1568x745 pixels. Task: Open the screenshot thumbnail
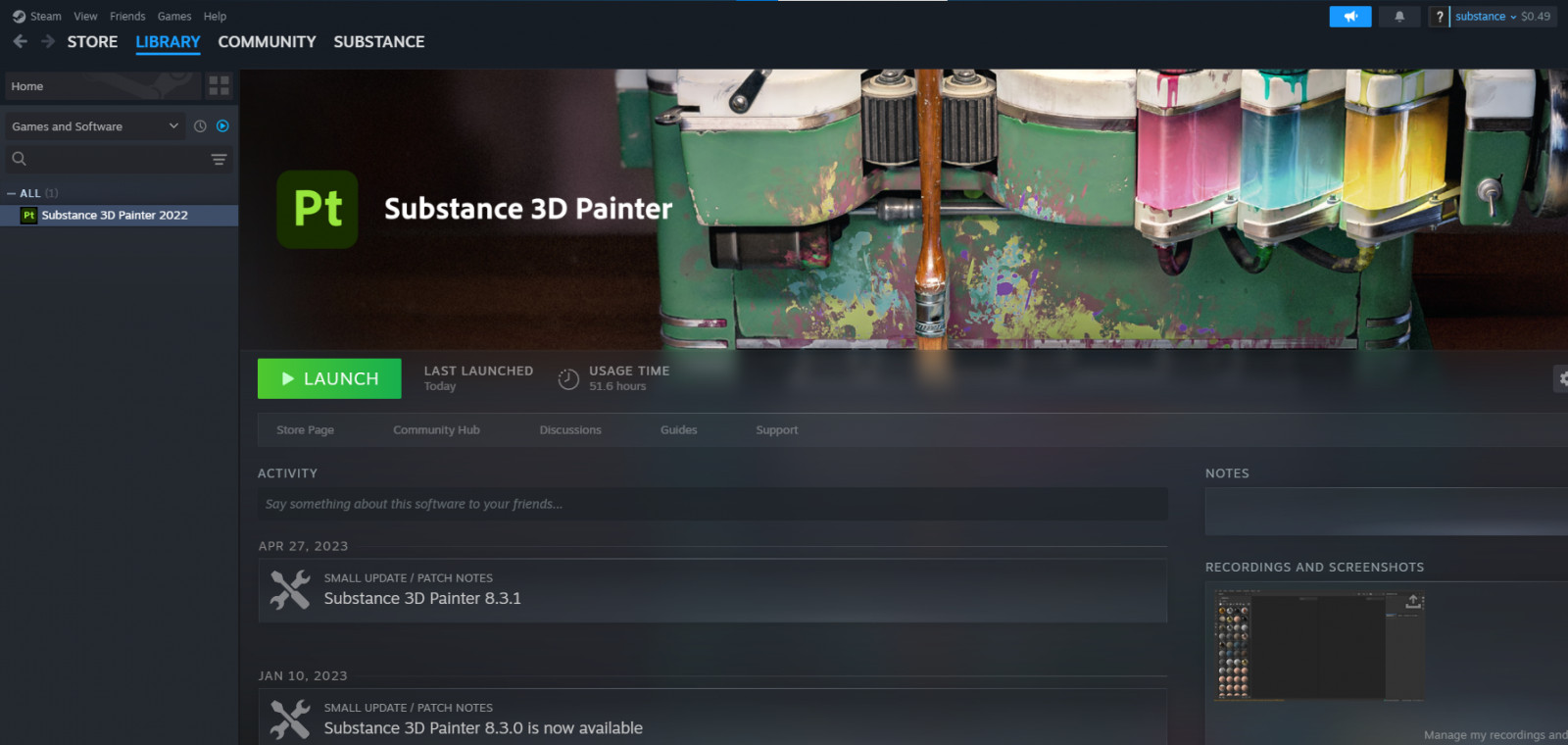tap(1318, 645)
